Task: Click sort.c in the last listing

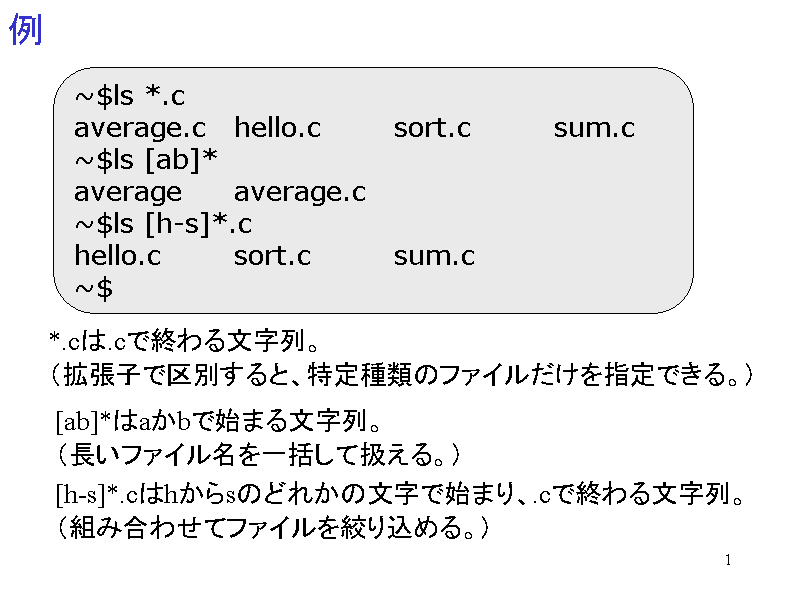Action: coord(272,256)
